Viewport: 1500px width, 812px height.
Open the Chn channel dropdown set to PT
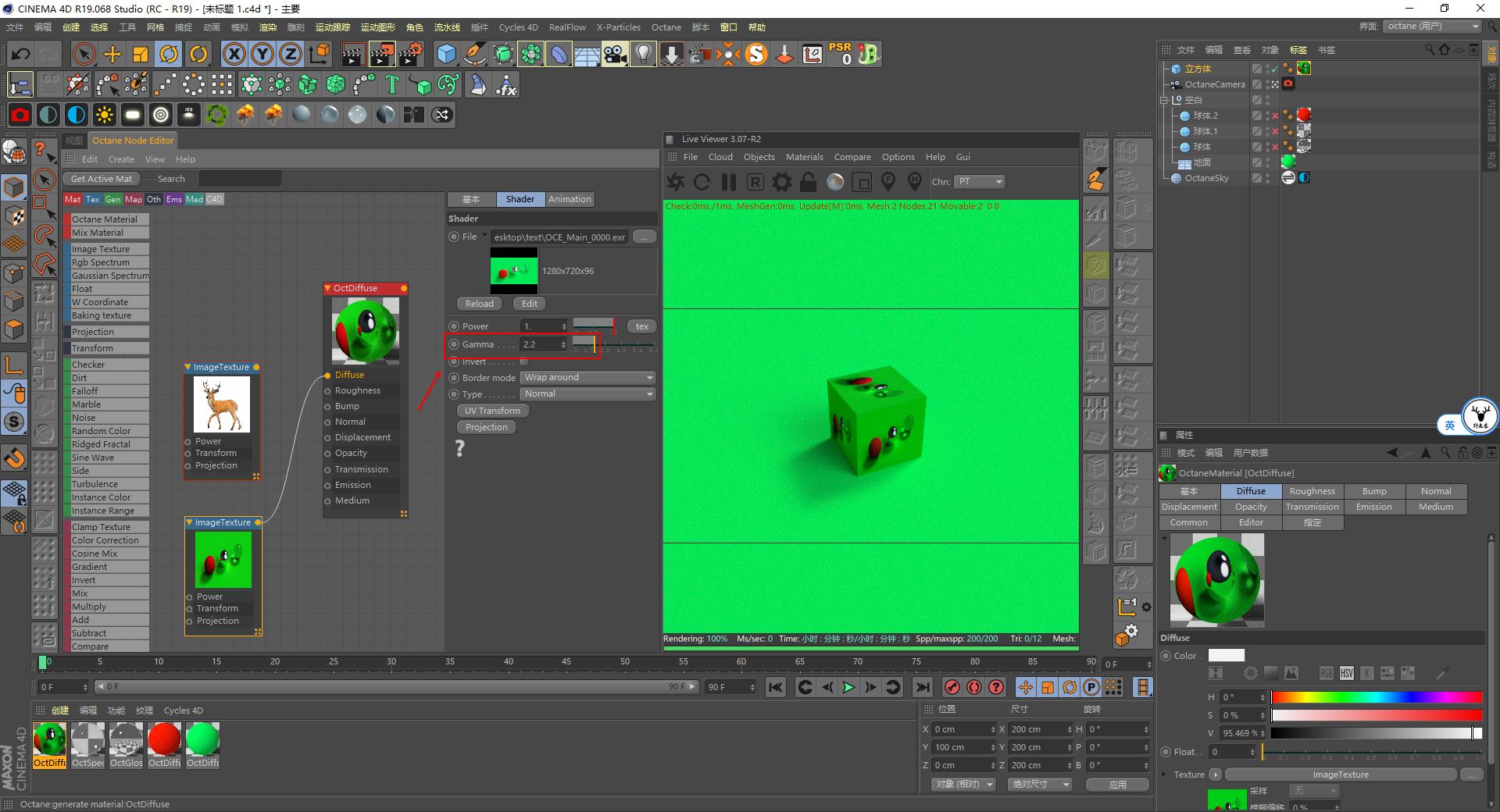coord(980,182)
